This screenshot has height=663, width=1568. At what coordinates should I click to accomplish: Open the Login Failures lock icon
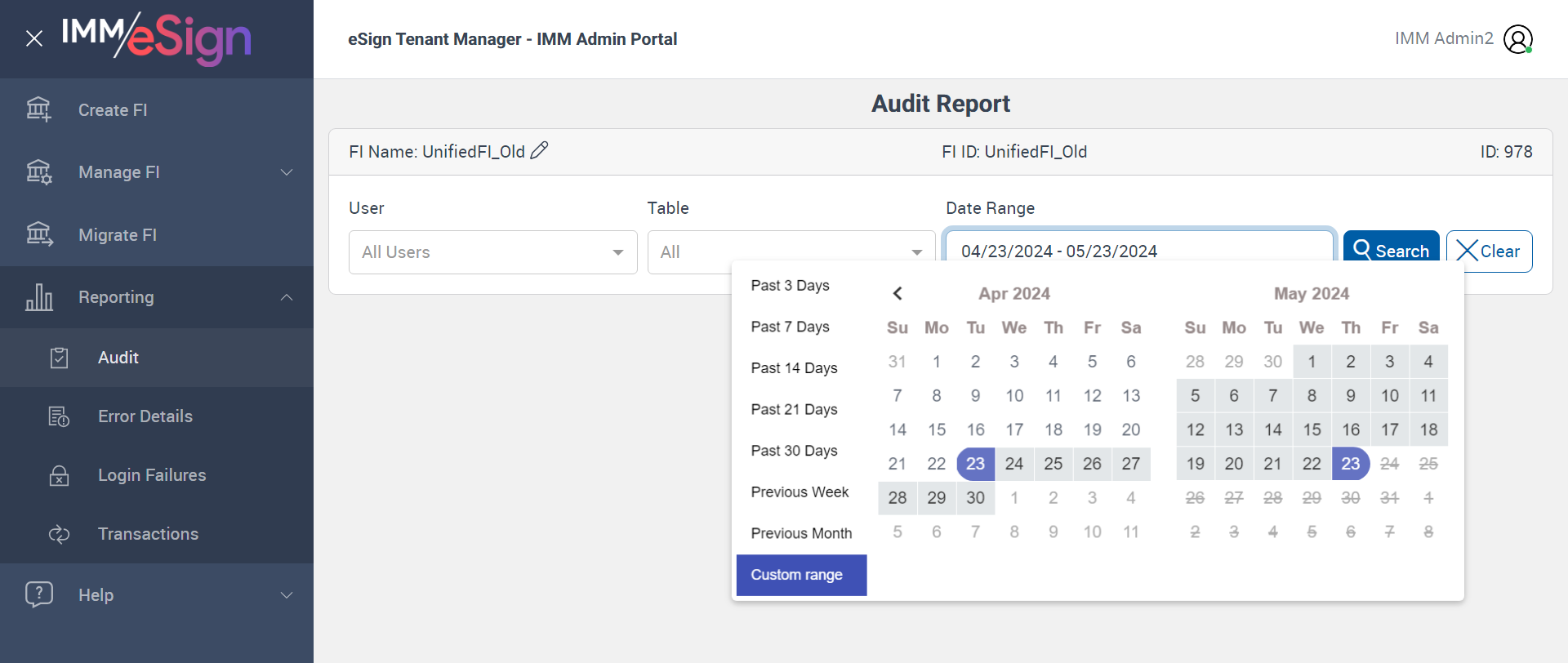click(59, 475)
